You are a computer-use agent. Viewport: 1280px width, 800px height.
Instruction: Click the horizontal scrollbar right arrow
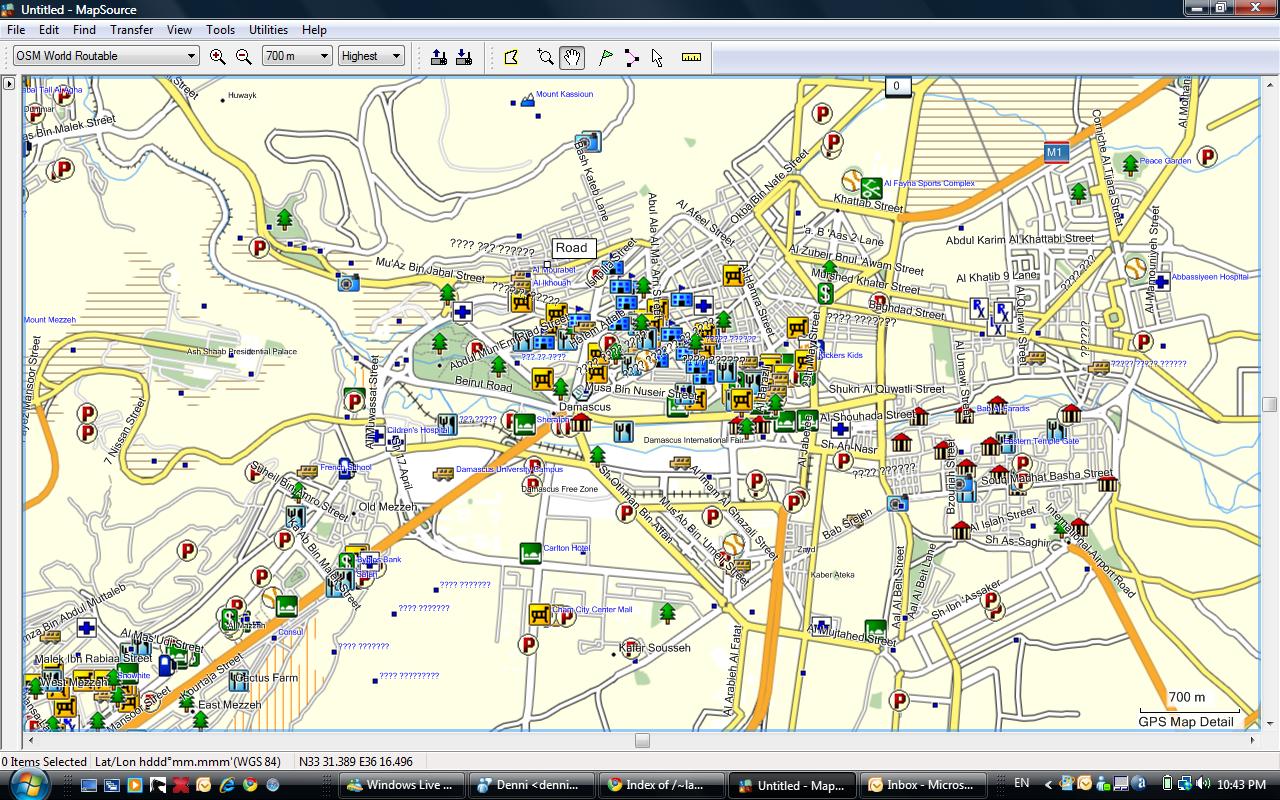pyautogui.click(x=1254, y=741)
